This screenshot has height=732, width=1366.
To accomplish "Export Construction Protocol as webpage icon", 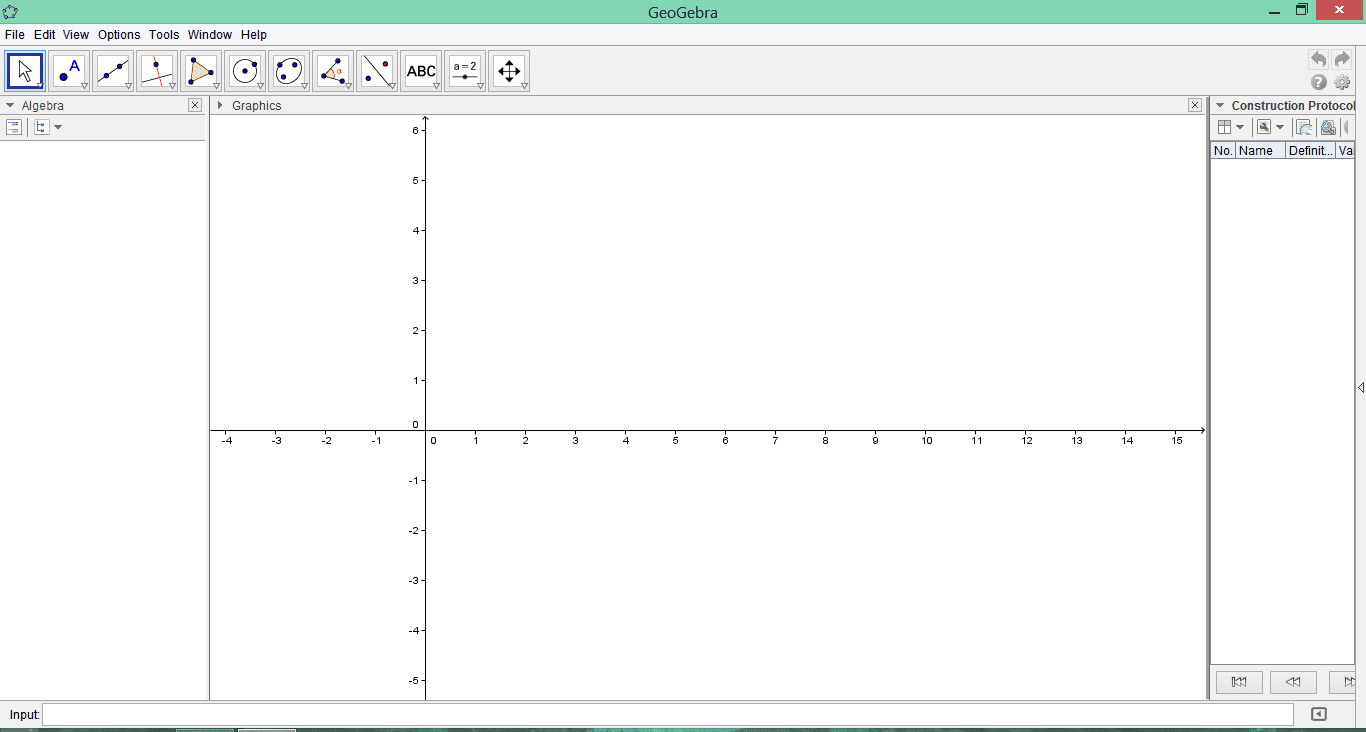I will click(1303, 127).
